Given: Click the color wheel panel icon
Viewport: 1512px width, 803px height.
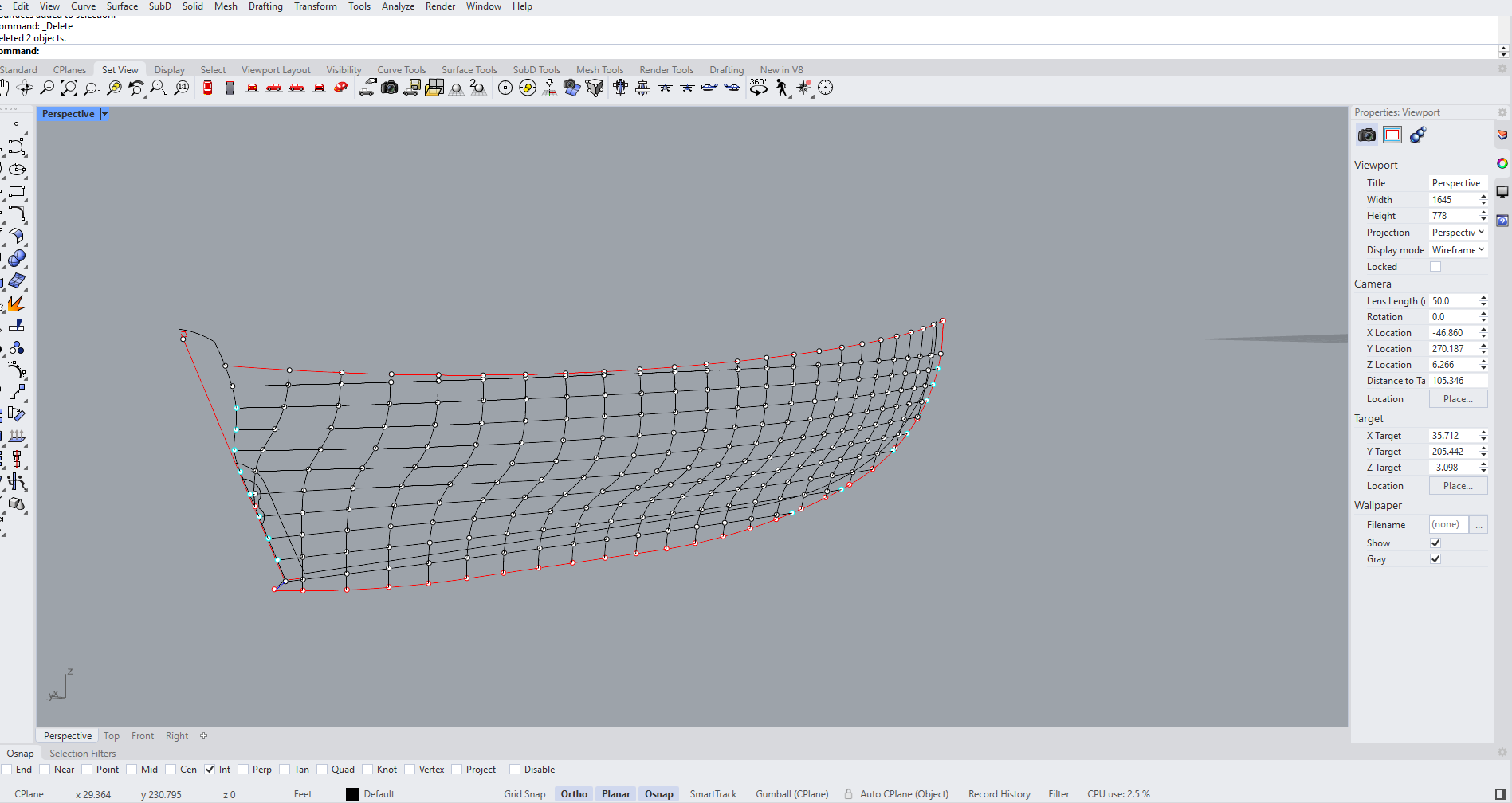Looking at the screenshot, I should pyautogui.click(x=1502, y=163).
